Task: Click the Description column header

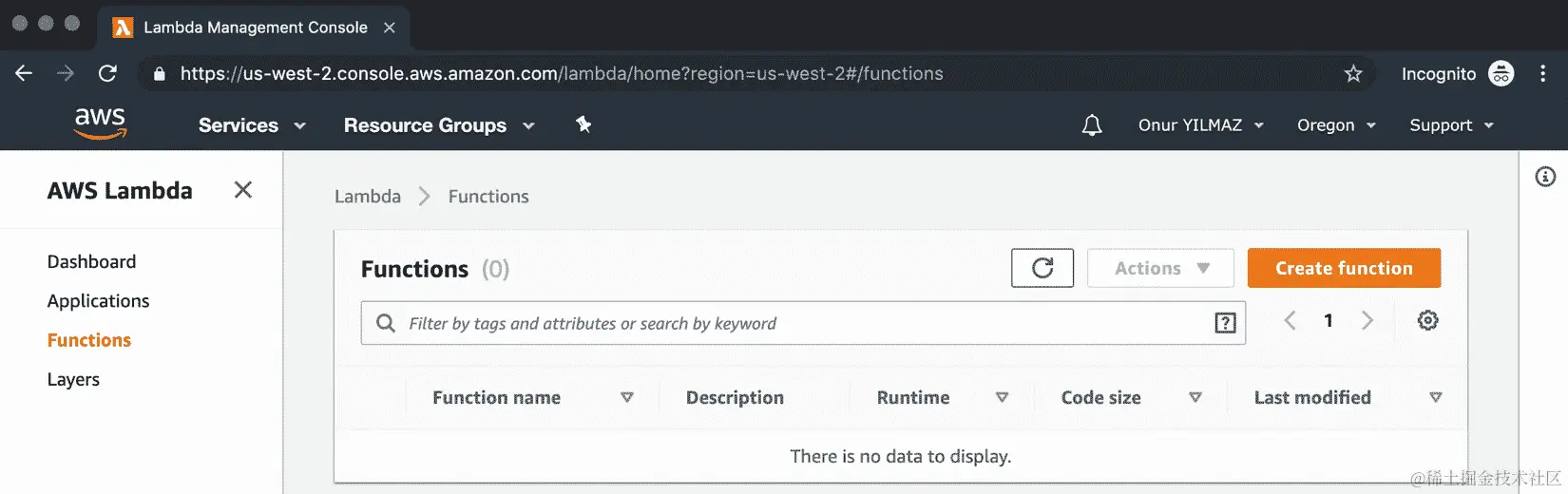Action: pyautogui.click(x=735, y=397)
